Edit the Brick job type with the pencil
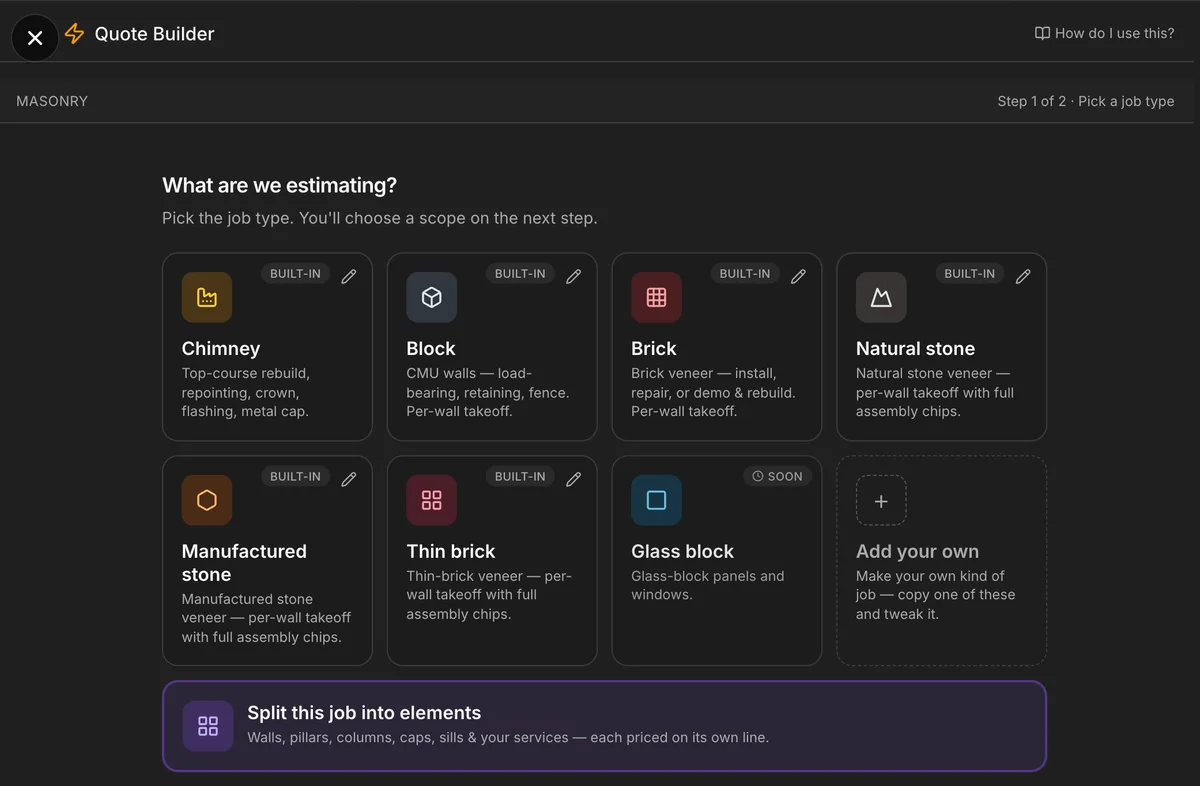The height and width of the screenshot is (786, 1200). (x=798, y=276)
